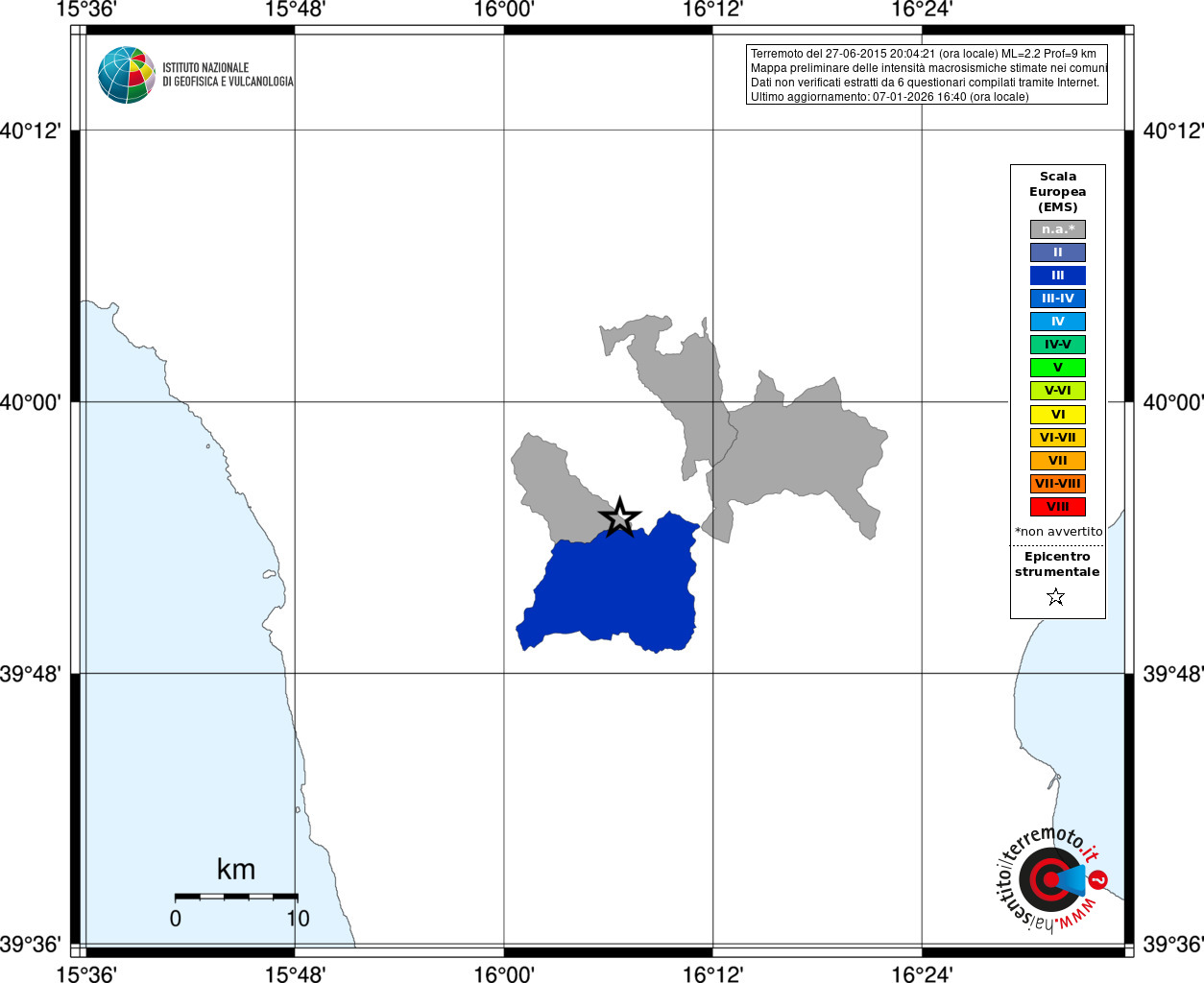
Task: Click the left axis label 40°12'
Action: tap(30, 131)
